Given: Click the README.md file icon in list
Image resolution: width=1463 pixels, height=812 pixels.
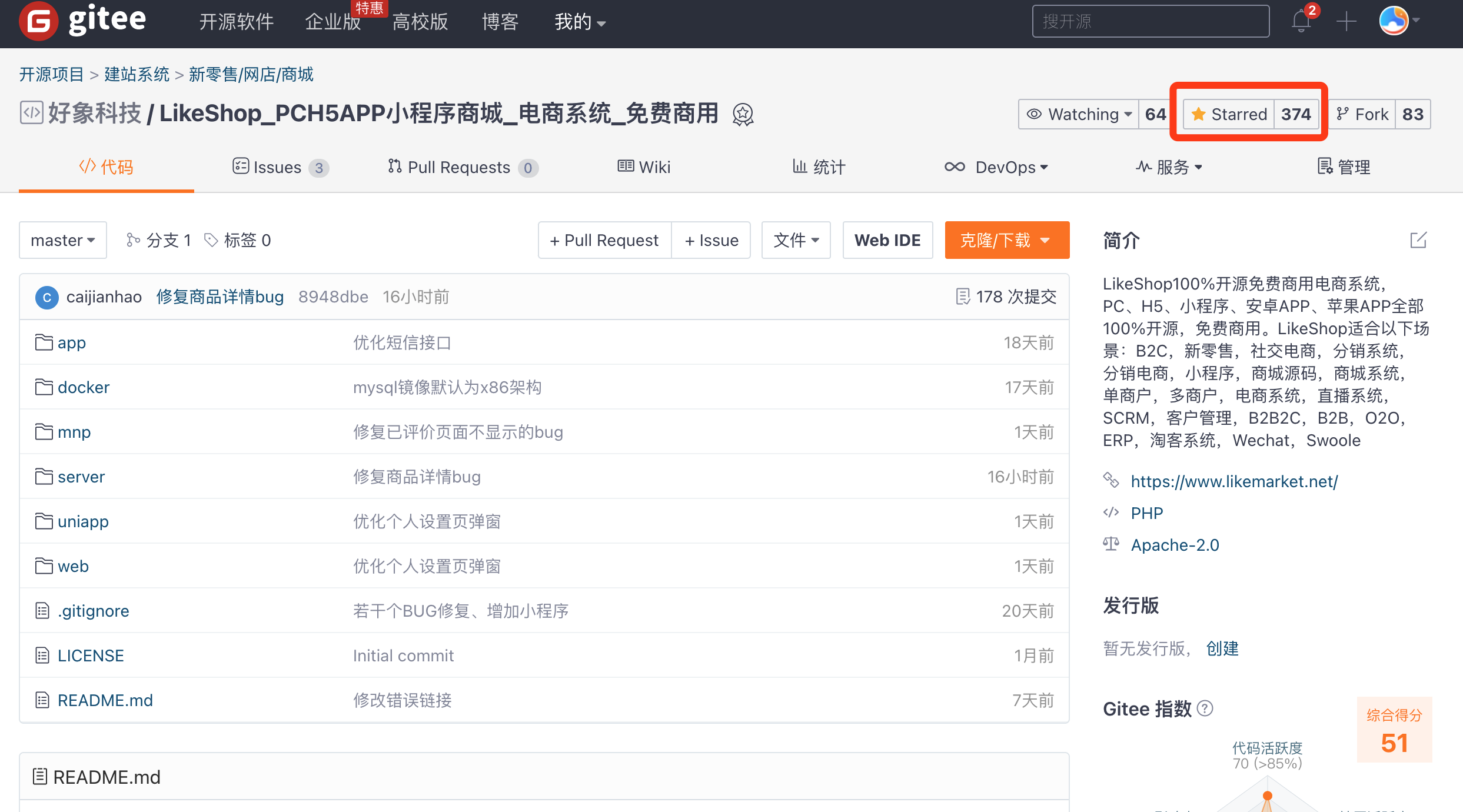Looking at the screenshot, I should [x=42, y=700].
